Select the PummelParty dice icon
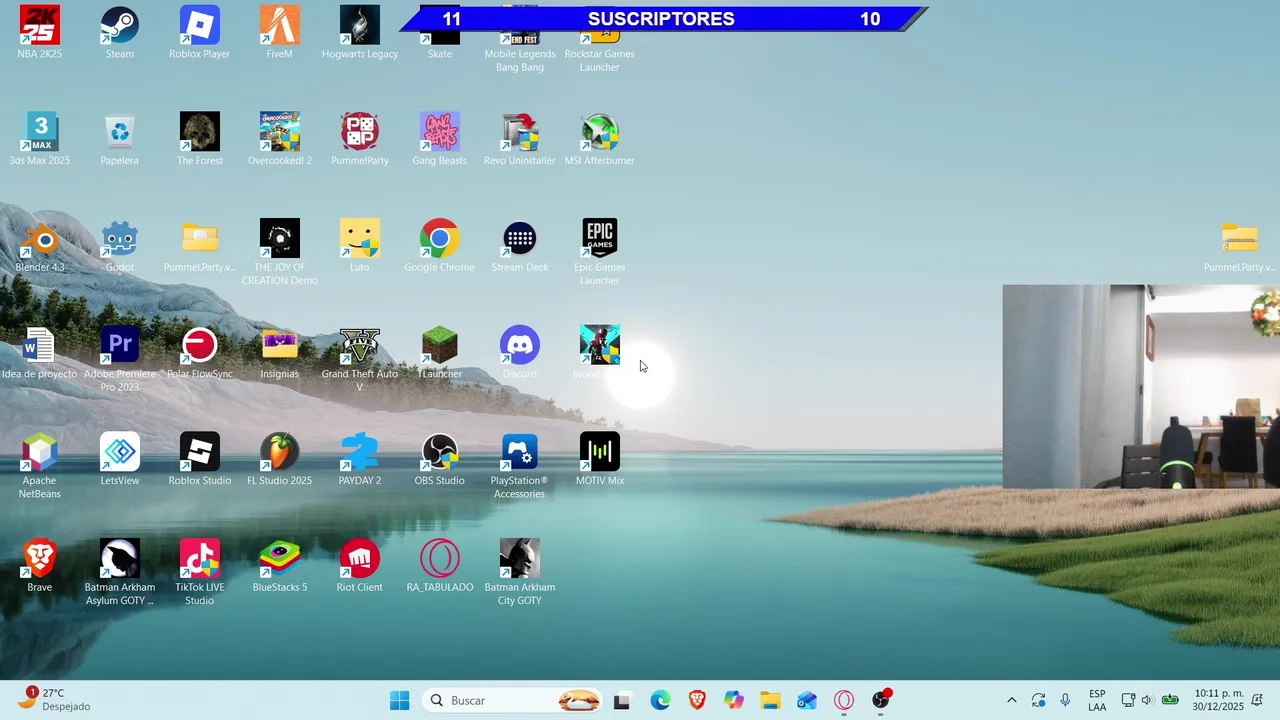 coord(360,132)
